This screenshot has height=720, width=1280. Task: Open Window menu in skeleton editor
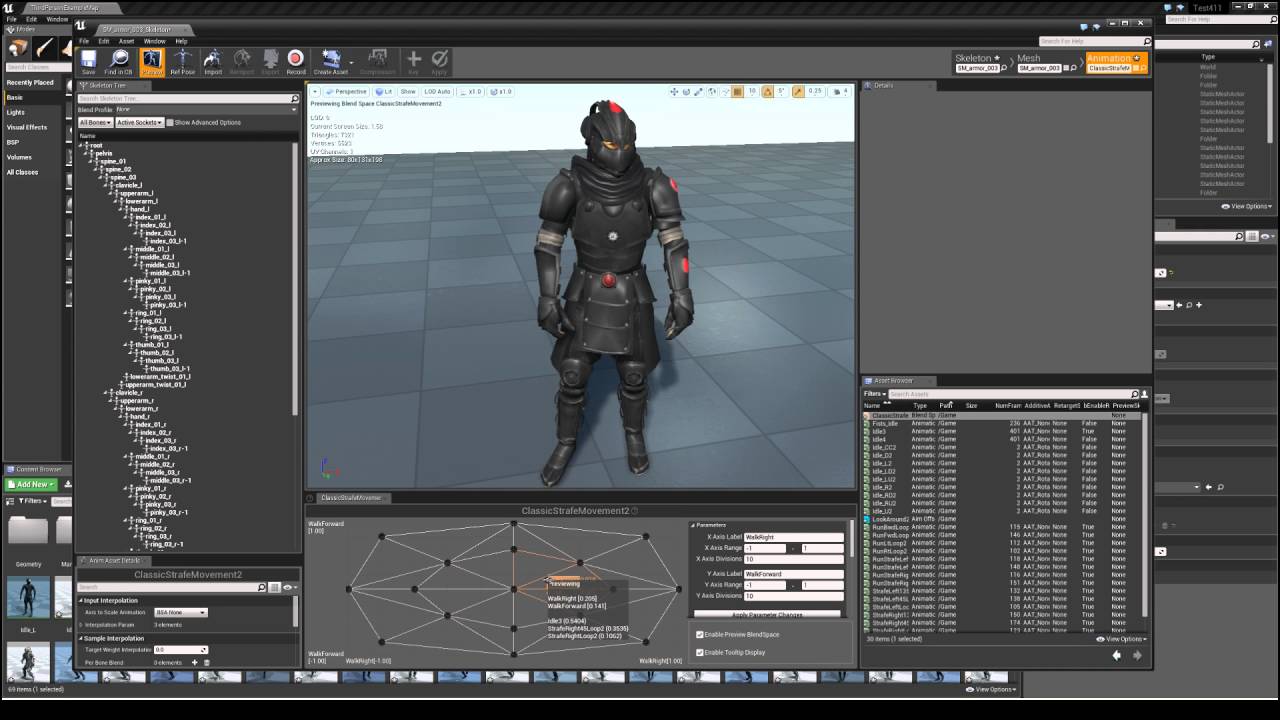154,41
